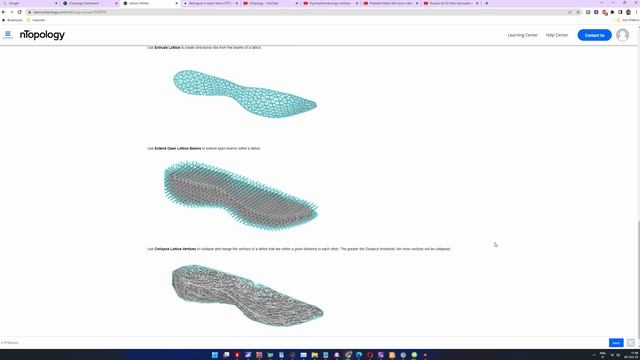
Task: Open the Bookmarks folder in bookmarks bar
Action: pyautogui.click(x=12, y=20)
